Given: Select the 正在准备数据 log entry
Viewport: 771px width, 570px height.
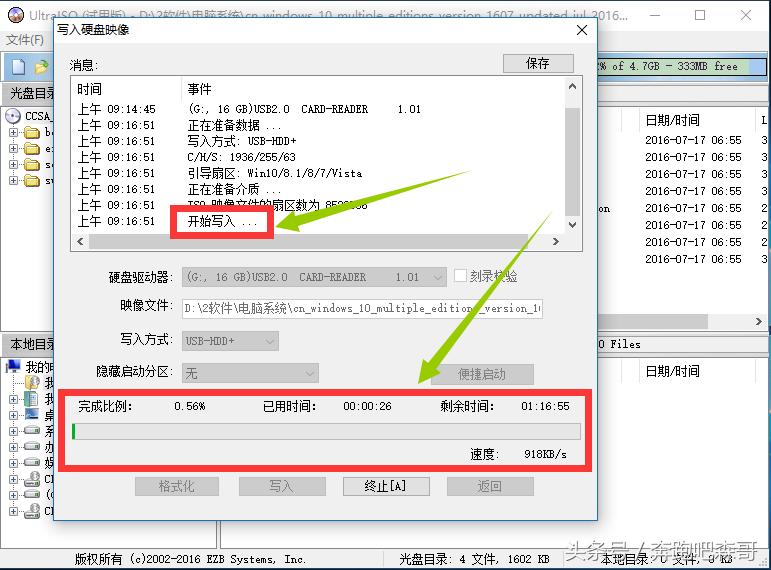Looking at the screenshot, I should click(234, 125).
